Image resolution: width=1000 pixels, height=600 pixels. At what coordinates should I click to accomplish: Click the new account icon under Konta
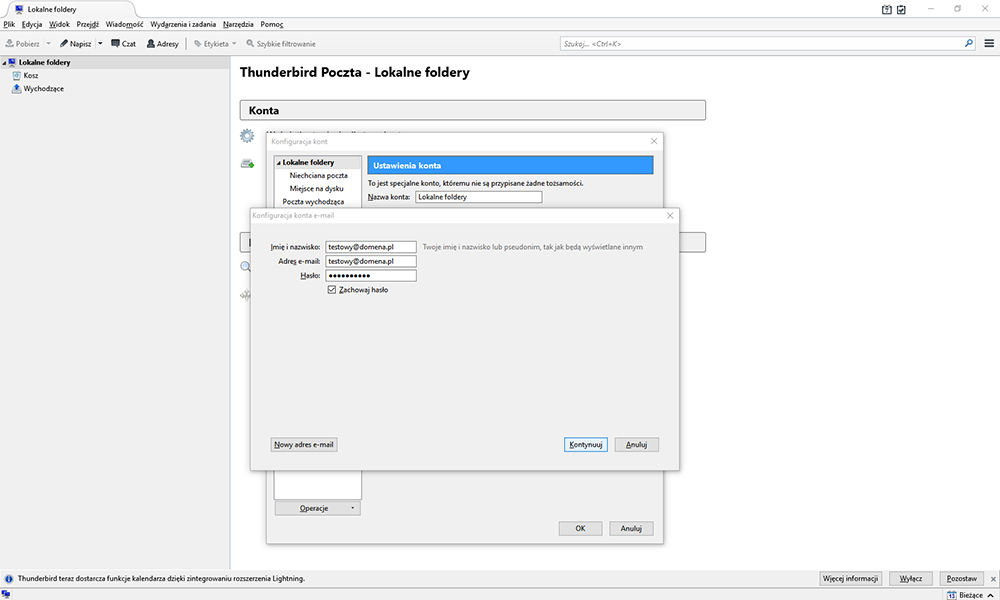[247, 164]
